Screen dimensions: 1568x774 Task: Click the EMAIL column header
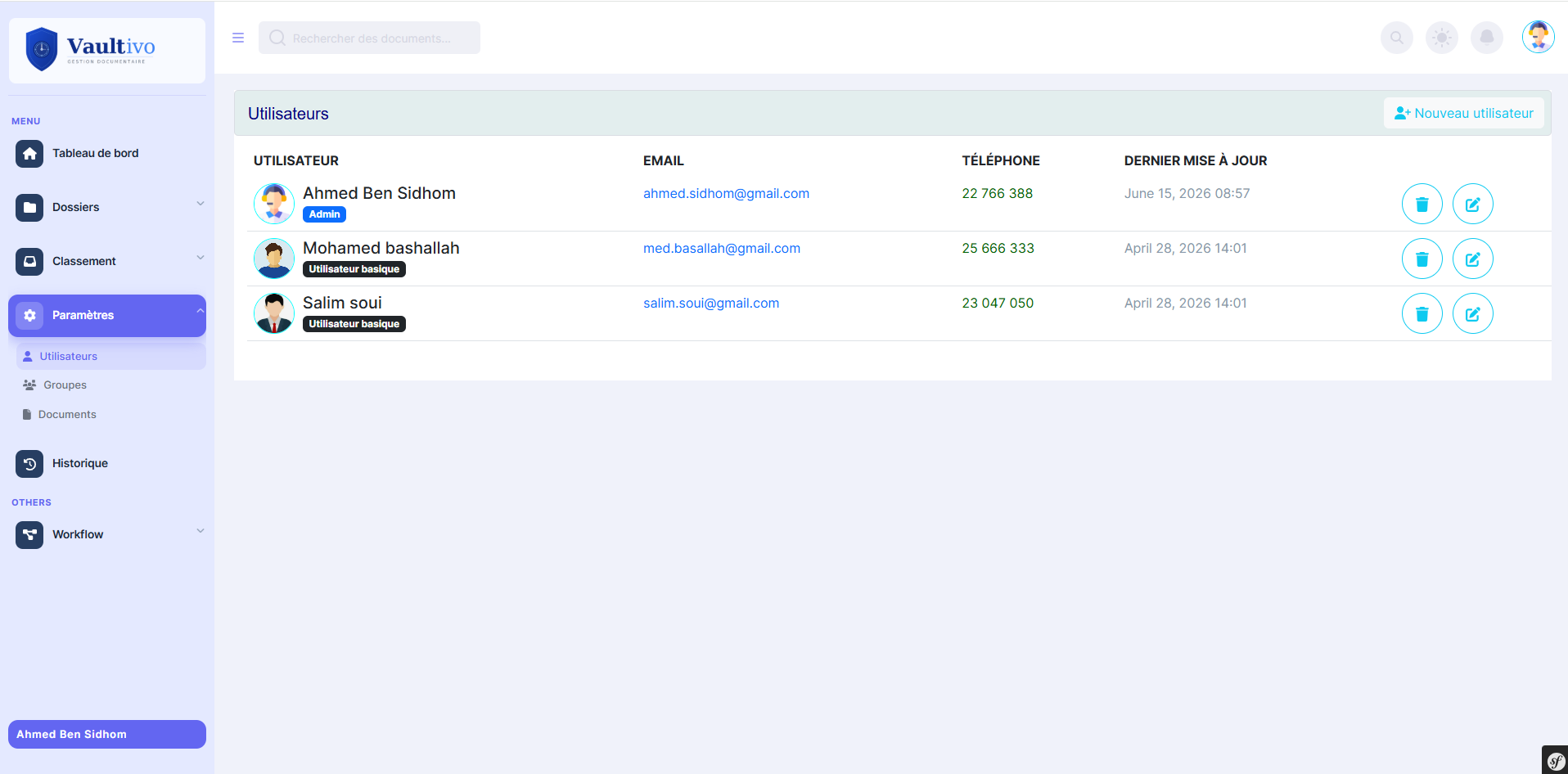tap(664, 160)
